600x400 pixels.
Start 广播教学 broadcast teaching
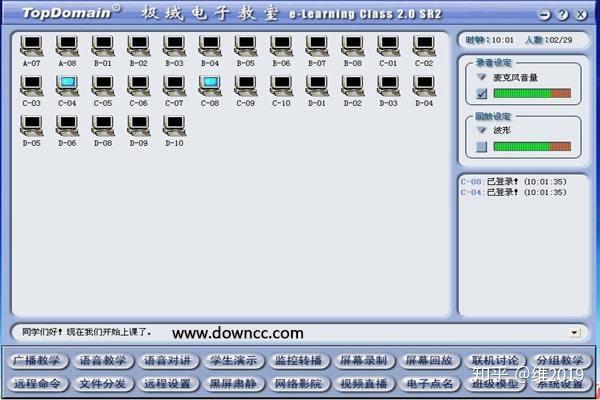(37, 361)
